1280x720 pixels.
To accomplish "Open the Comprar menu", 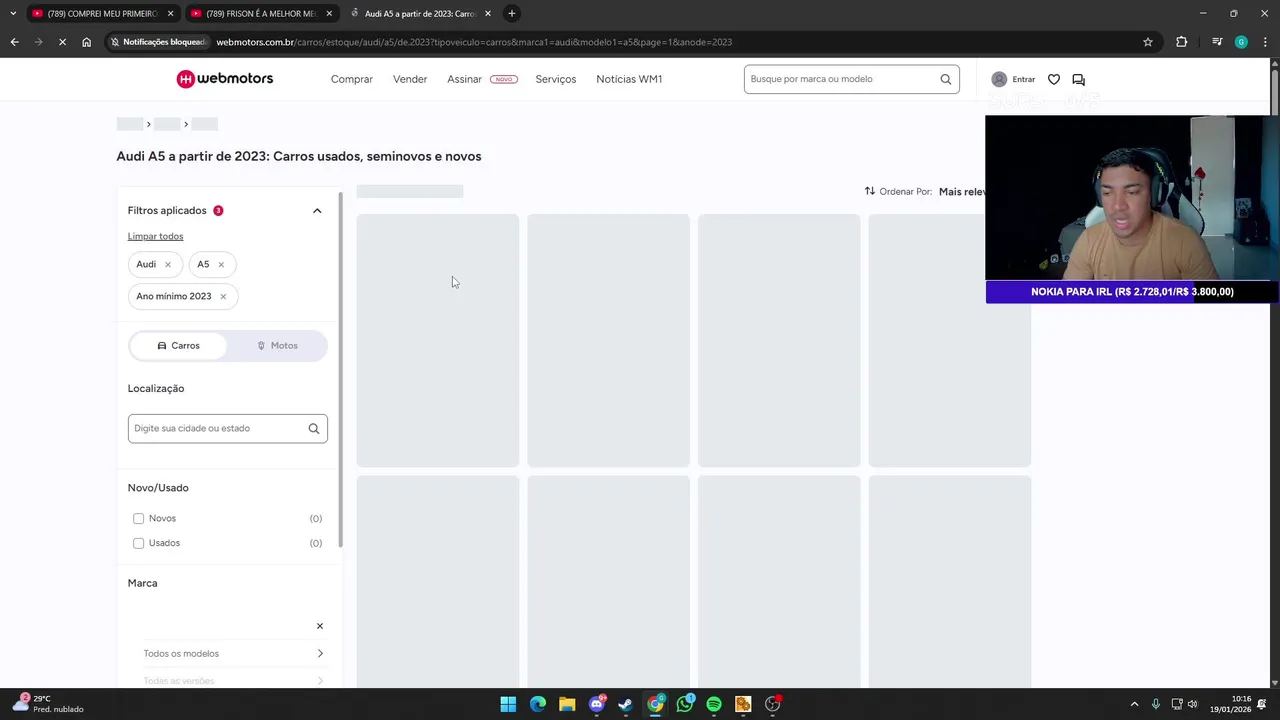I will pyautogui.click(x=352, y=79).
